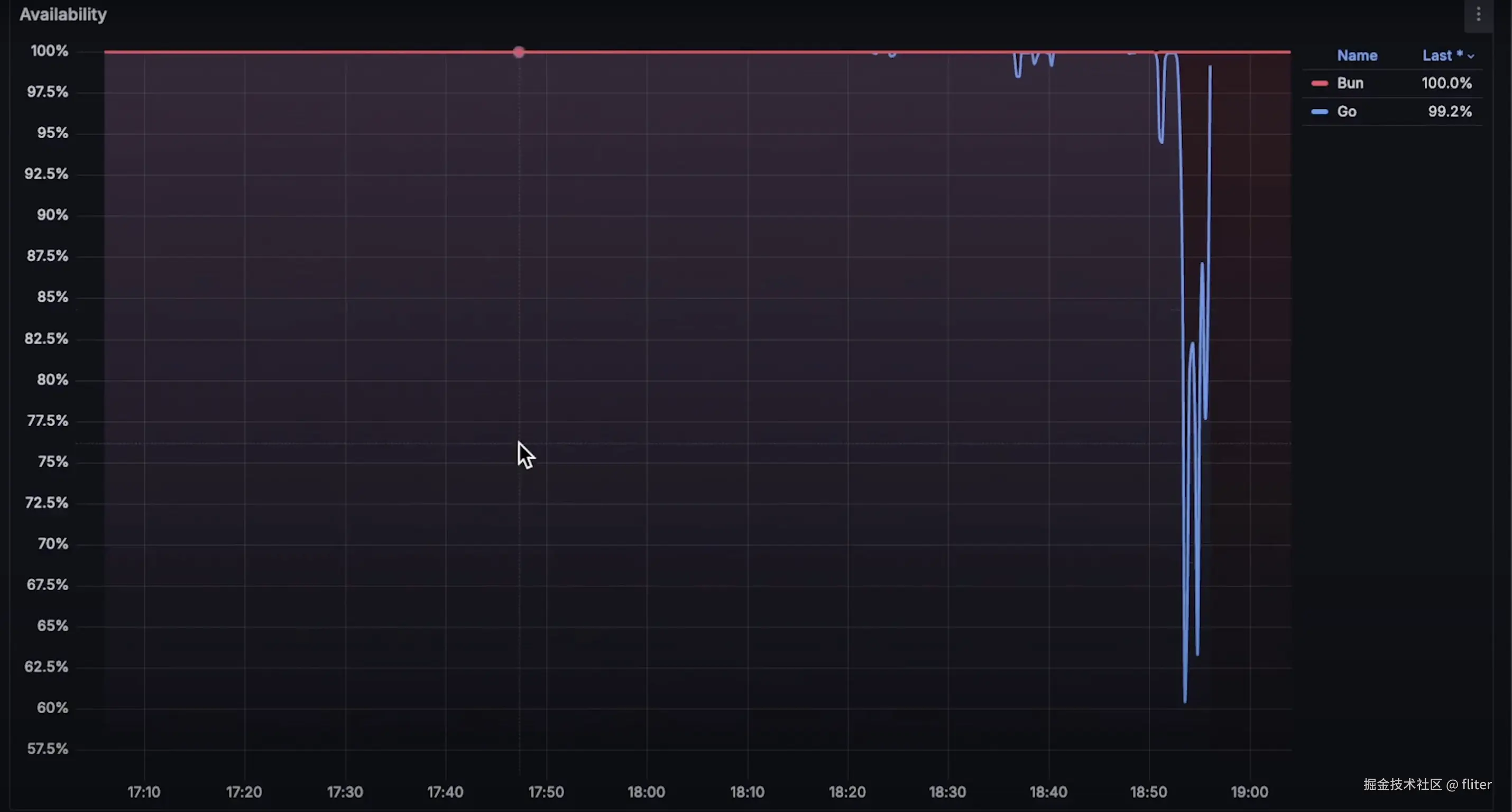Click the 18:00 time axis label

646,791
